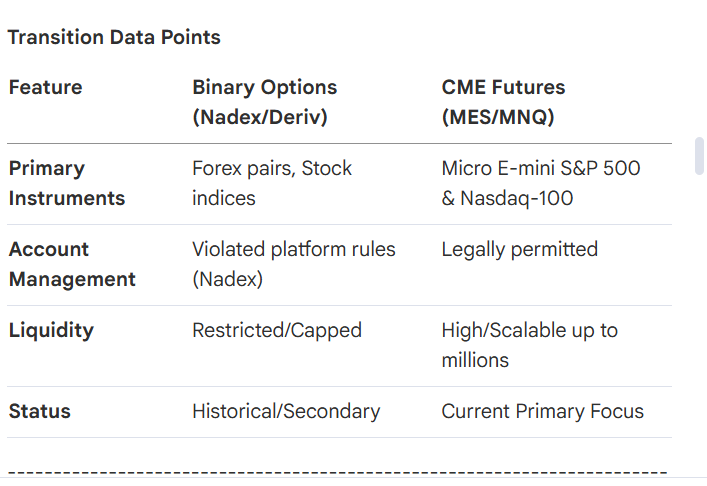The height and width of the screenshot is (486, 707).
Task: Select the Status row label
Action: pos(40,411)
